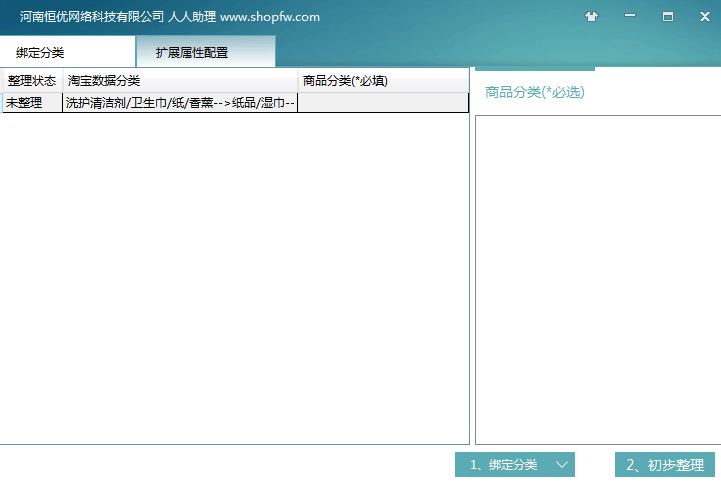Close the 人人助理 window
This screenshot has height=486, width=721.
704,17
